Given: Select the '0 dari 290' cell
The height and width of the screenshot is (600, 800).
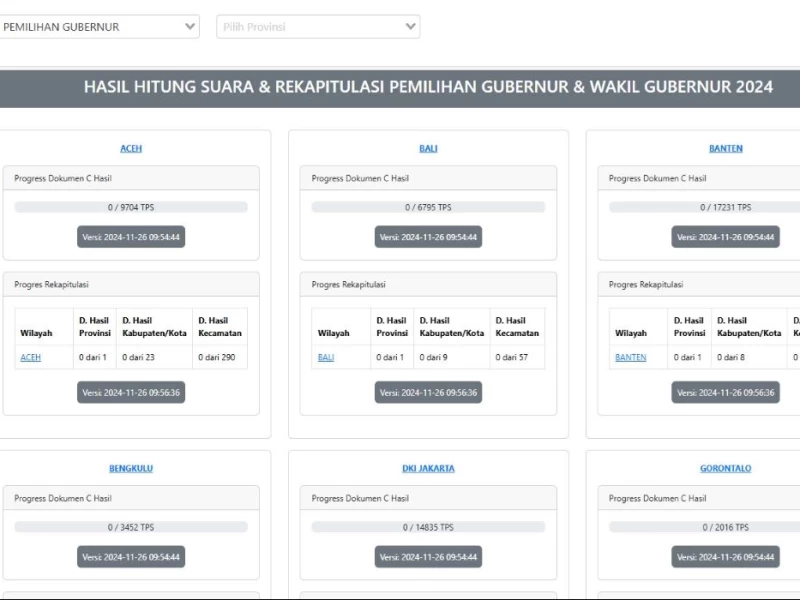Looking at the screenshot, I should [x=220, y=357].
